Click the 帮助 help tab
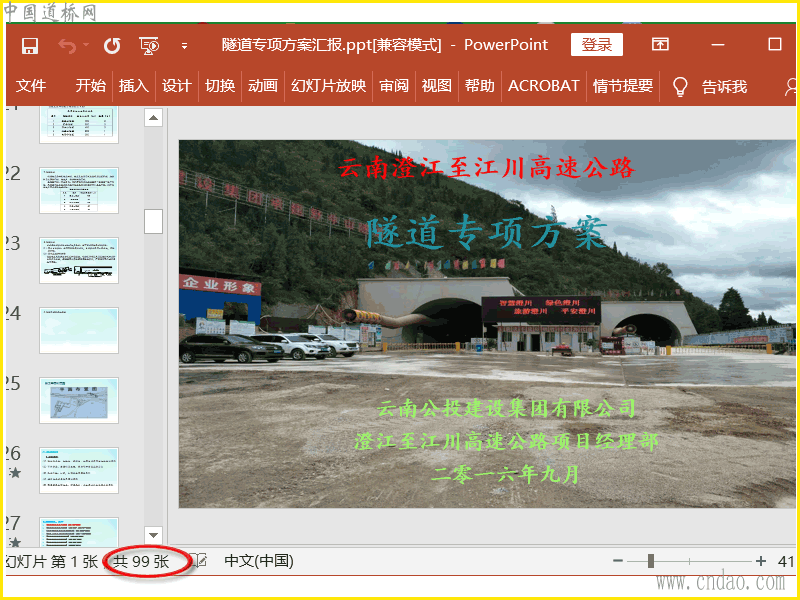The height and width of the screenshot is (600, 800). (479, 85)
